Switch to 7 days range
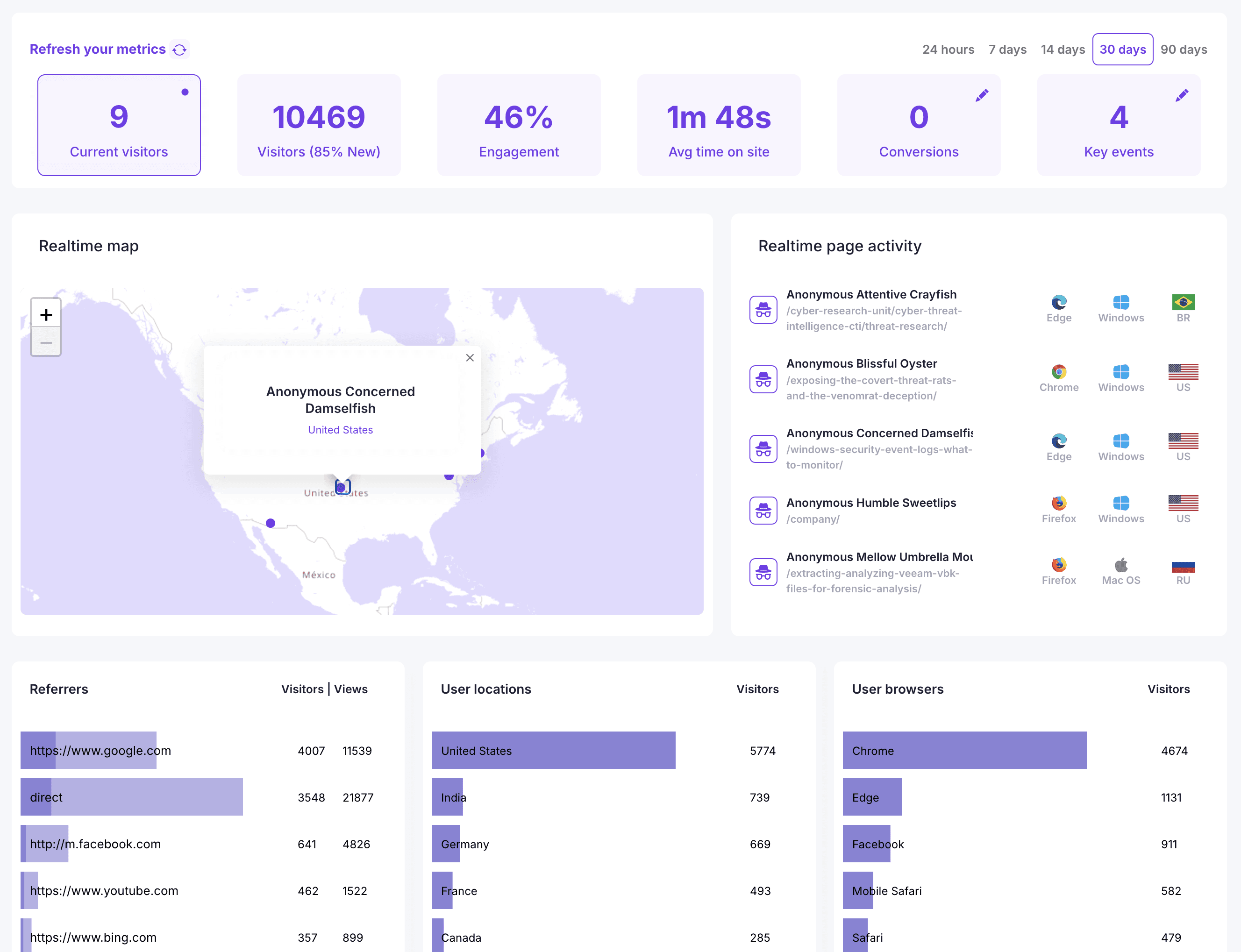 tap(1007, 50)
